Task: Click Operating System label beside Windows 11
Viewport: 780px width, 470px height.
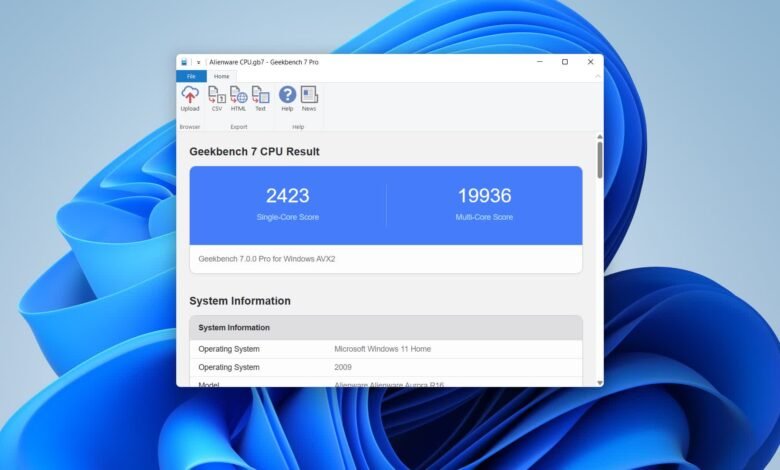Action: pyautogui.click(x=229, y=349)
